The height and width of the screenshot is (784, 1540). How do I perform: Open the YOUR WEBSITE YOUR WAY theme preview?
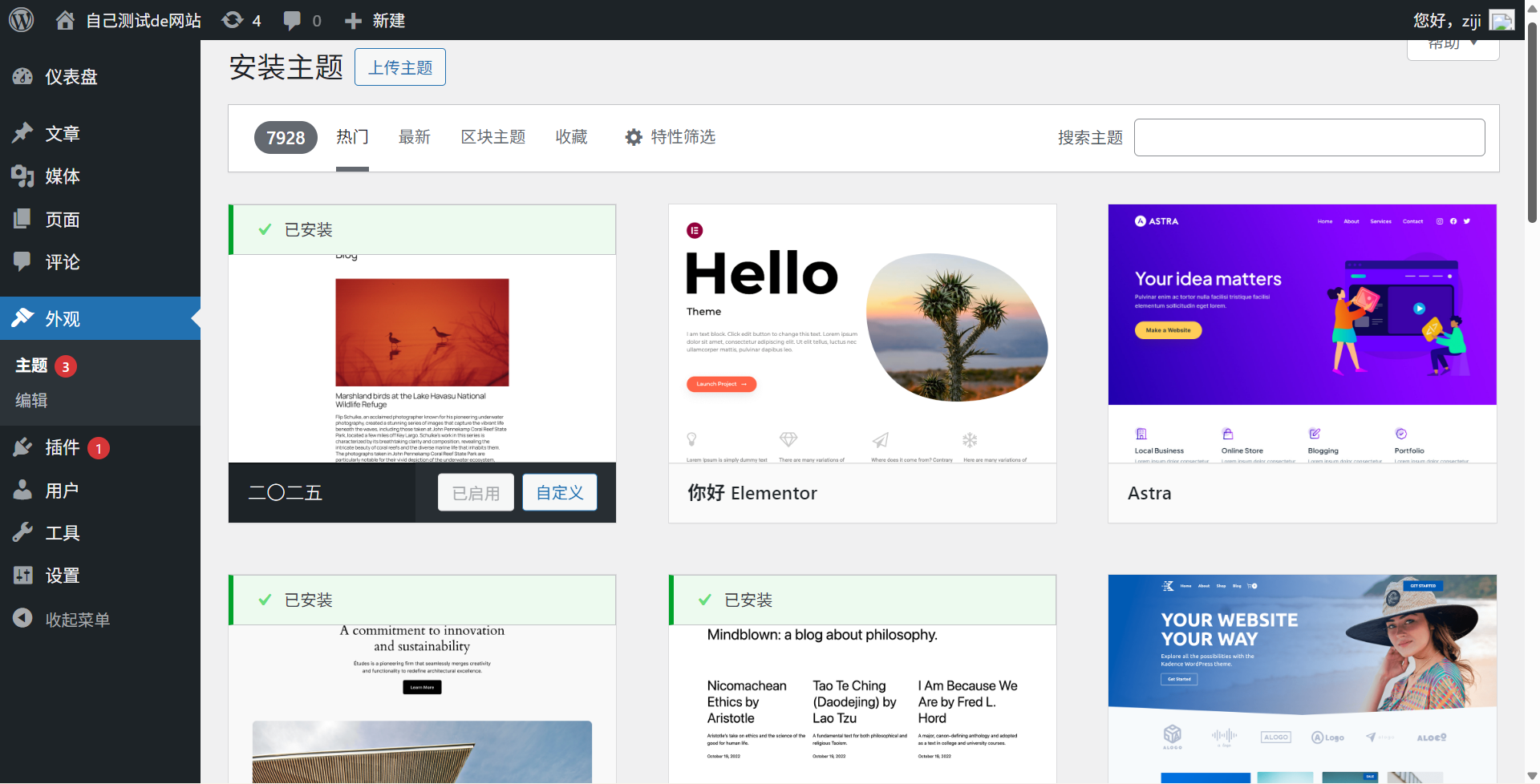(x=1303, y=679)
